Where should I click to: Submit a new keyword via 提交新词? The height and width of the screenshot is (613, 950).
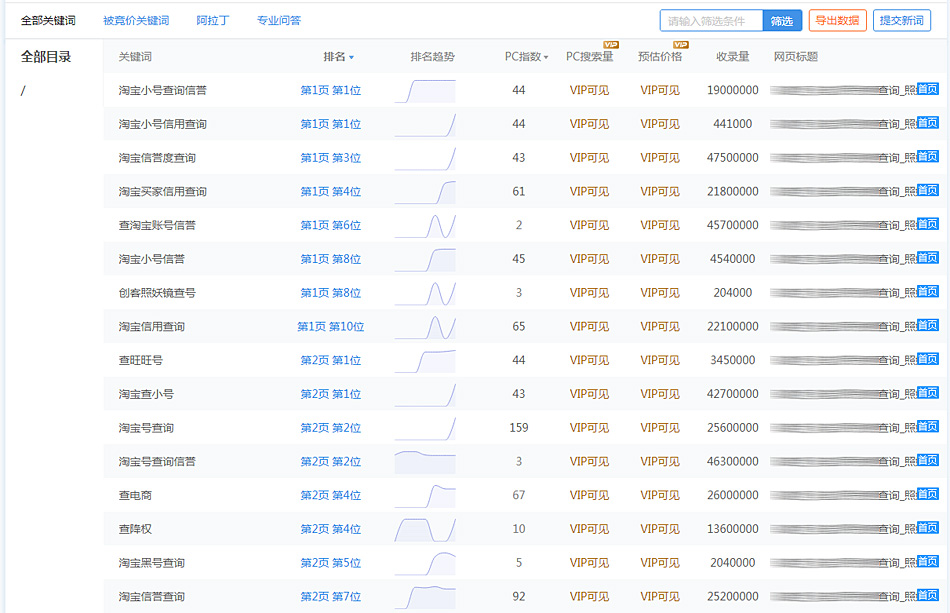(x=902, y=21)
